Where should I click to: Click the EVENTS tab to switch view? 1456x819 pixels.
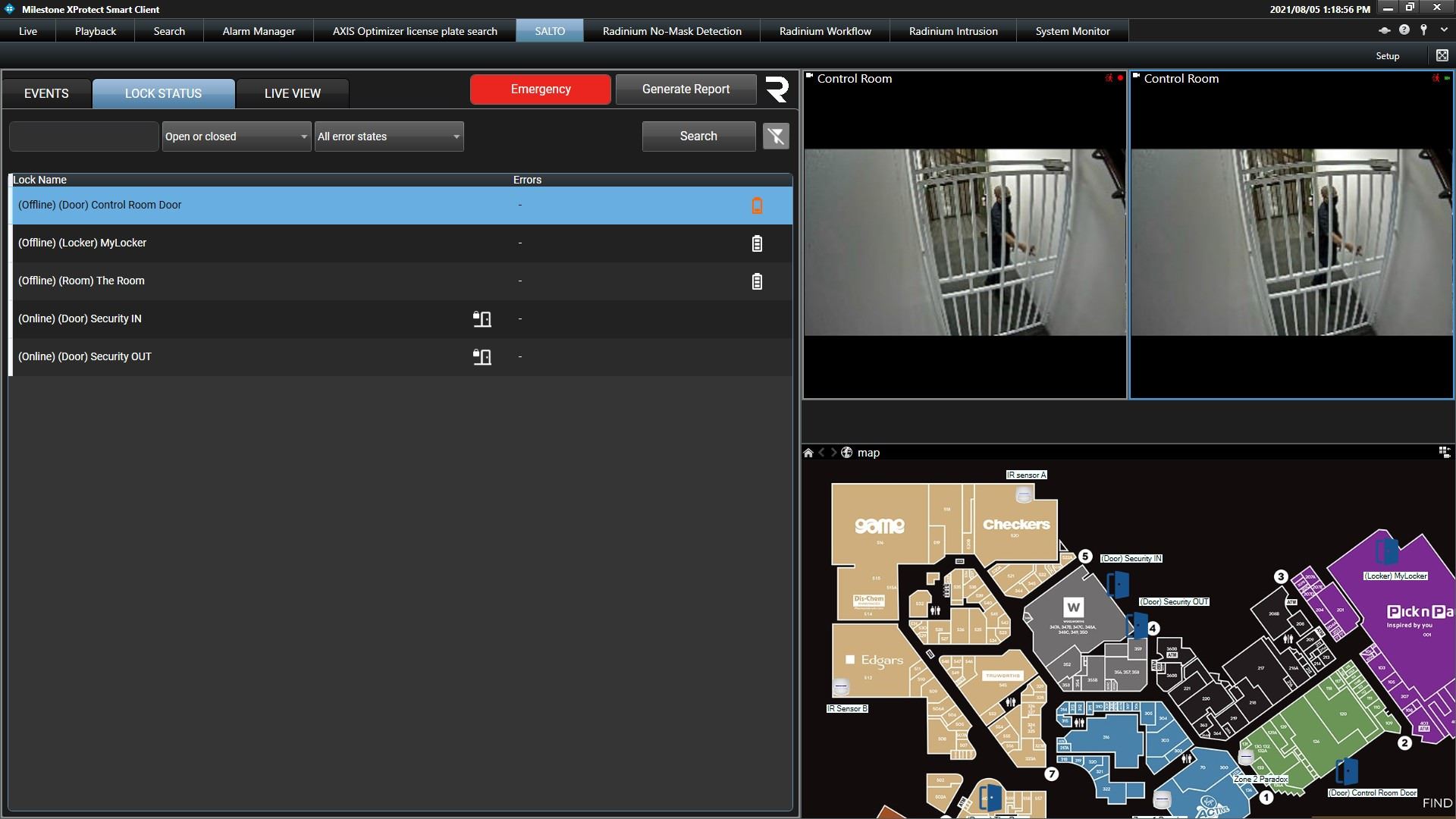click(47, 93)
